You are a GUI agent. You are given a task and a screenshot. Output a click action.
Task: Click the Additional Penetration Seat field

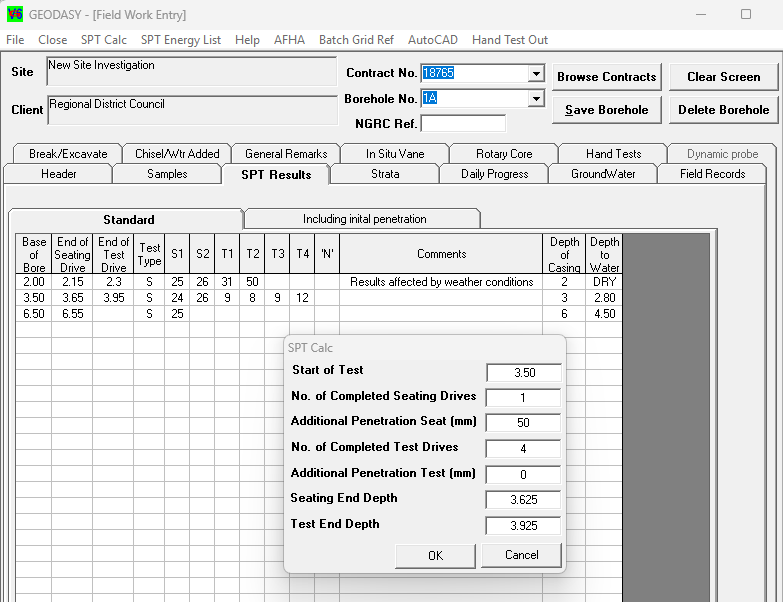tap(523, 423)
